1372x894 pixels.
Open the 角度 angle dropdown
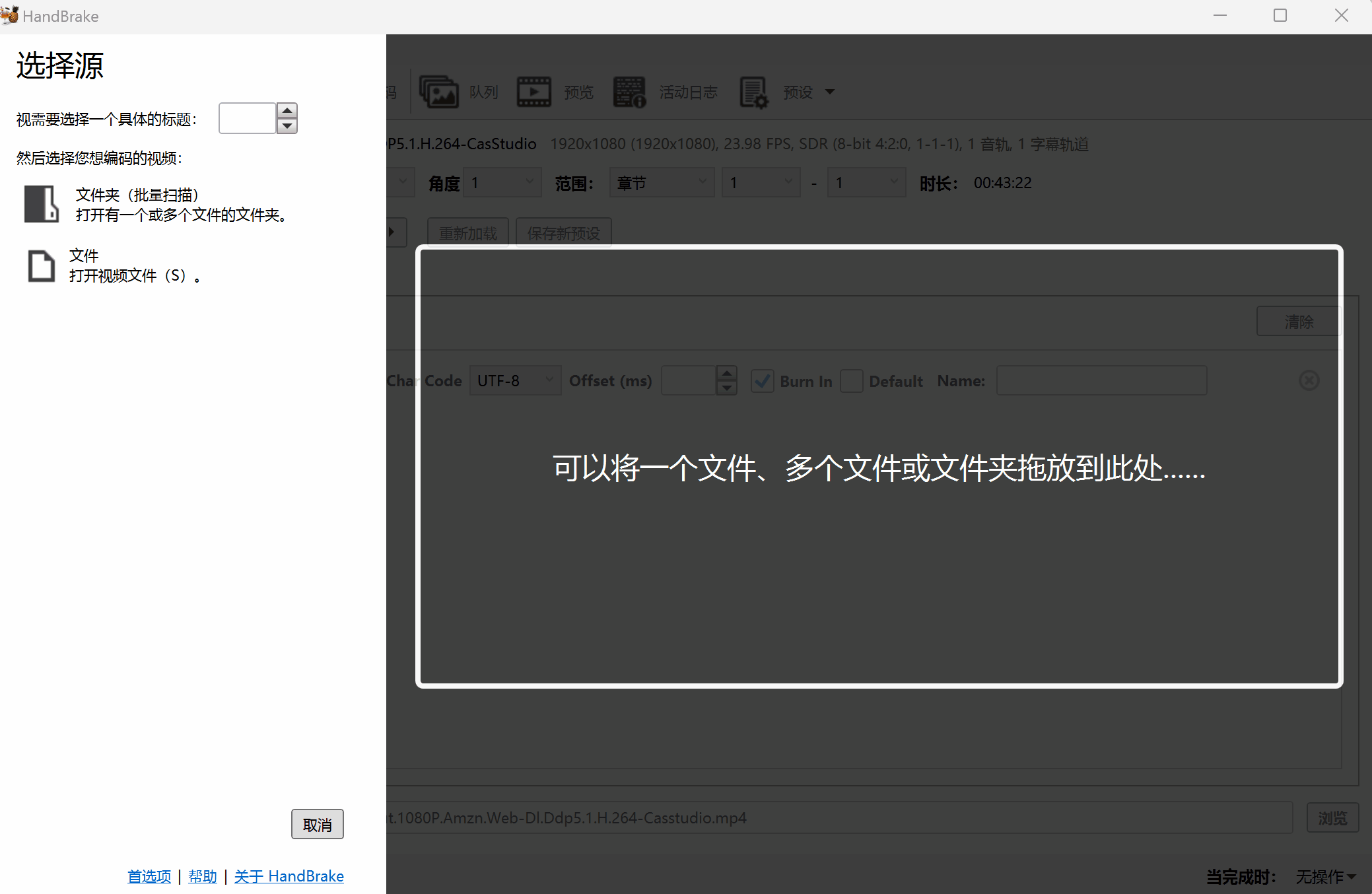point(502,182)
